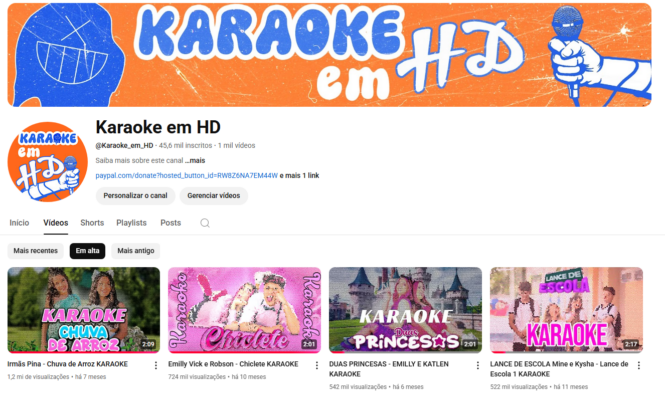
Task: Select the Vídeos tab
Action: pyautogui.click(x=56, y=223)
